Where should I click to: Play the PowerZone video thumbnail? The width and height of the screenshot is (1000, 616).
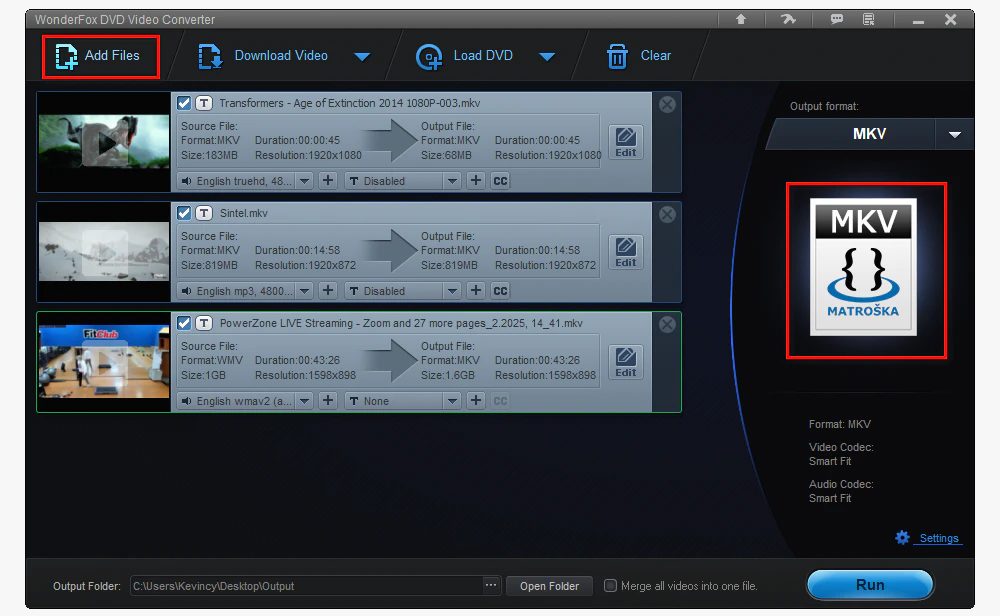point(105,363)
